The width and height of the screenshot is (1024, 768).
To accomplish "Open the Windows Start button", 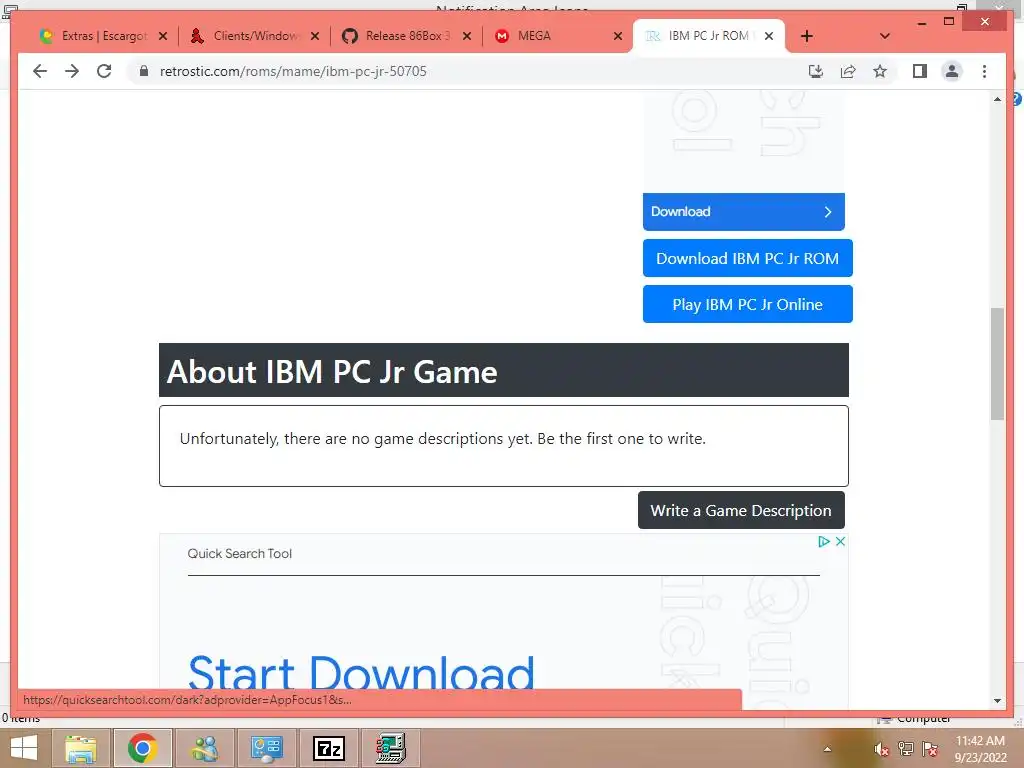I will tap(24, 748).
